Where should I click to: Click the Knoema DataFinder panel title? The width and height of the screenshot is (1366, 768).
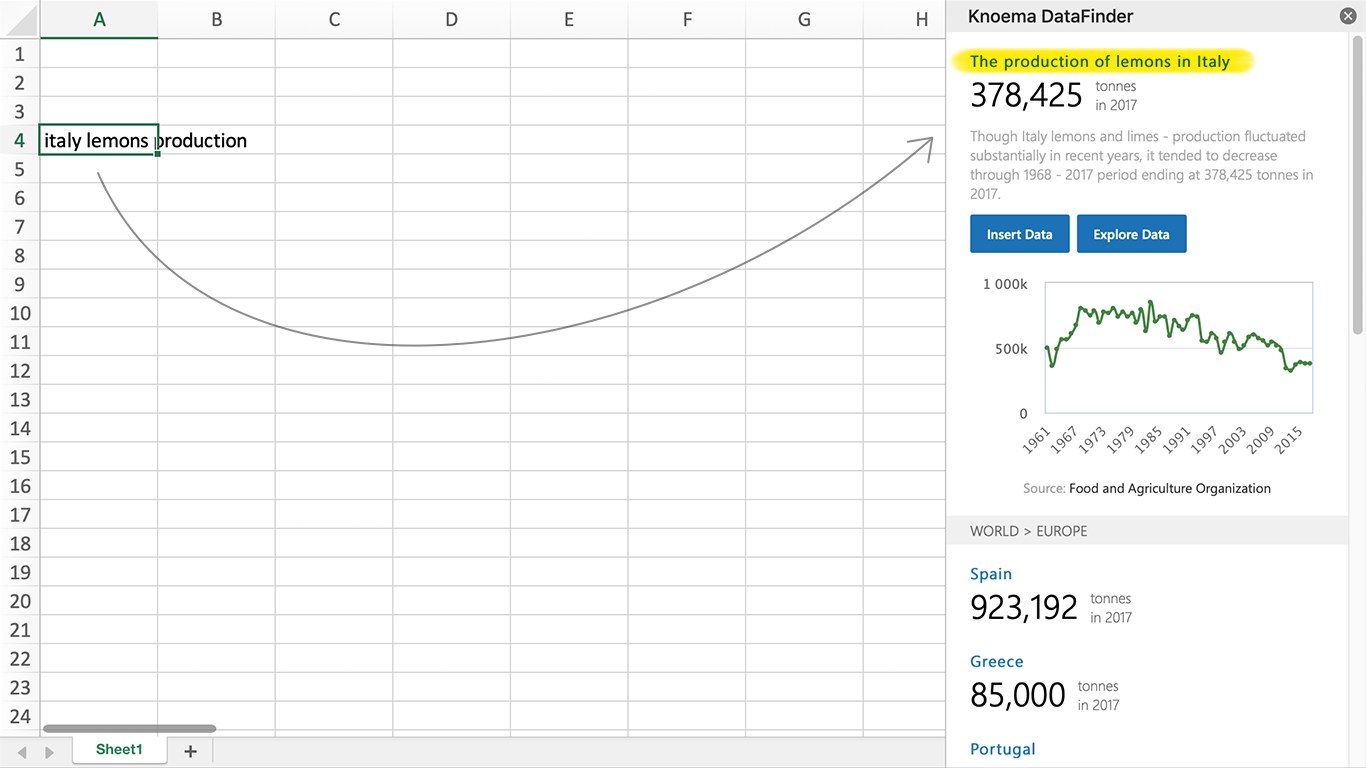[1050, 16]
